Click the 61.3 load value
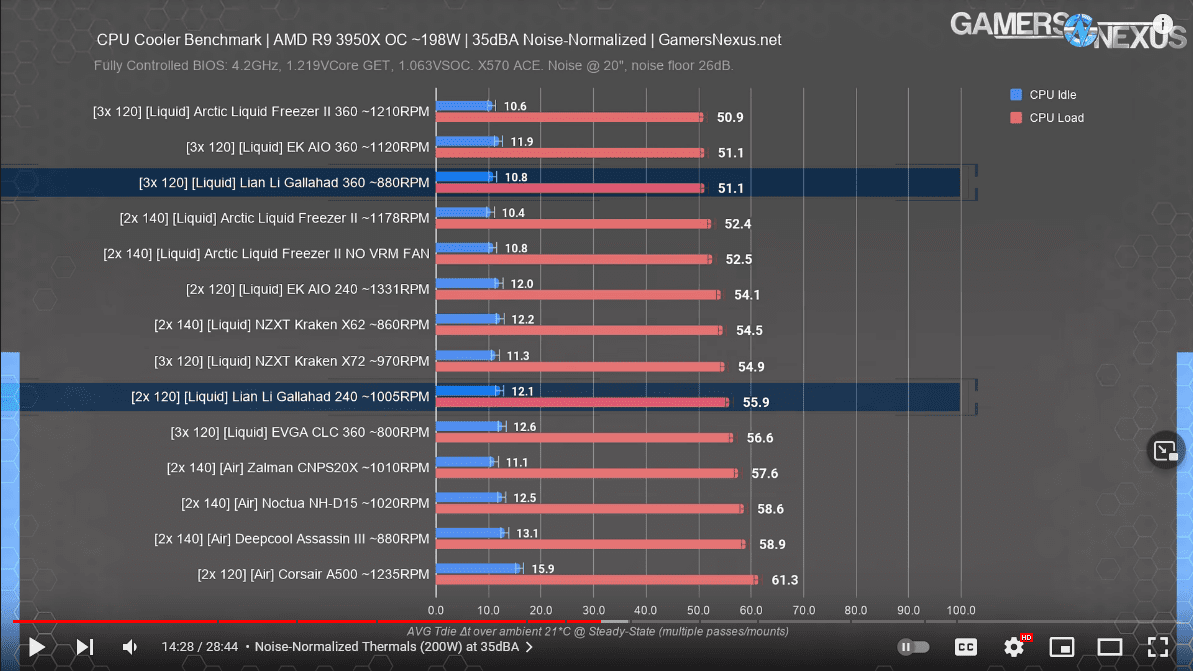Screen dimensions: 1193x671 coord(784,580)
